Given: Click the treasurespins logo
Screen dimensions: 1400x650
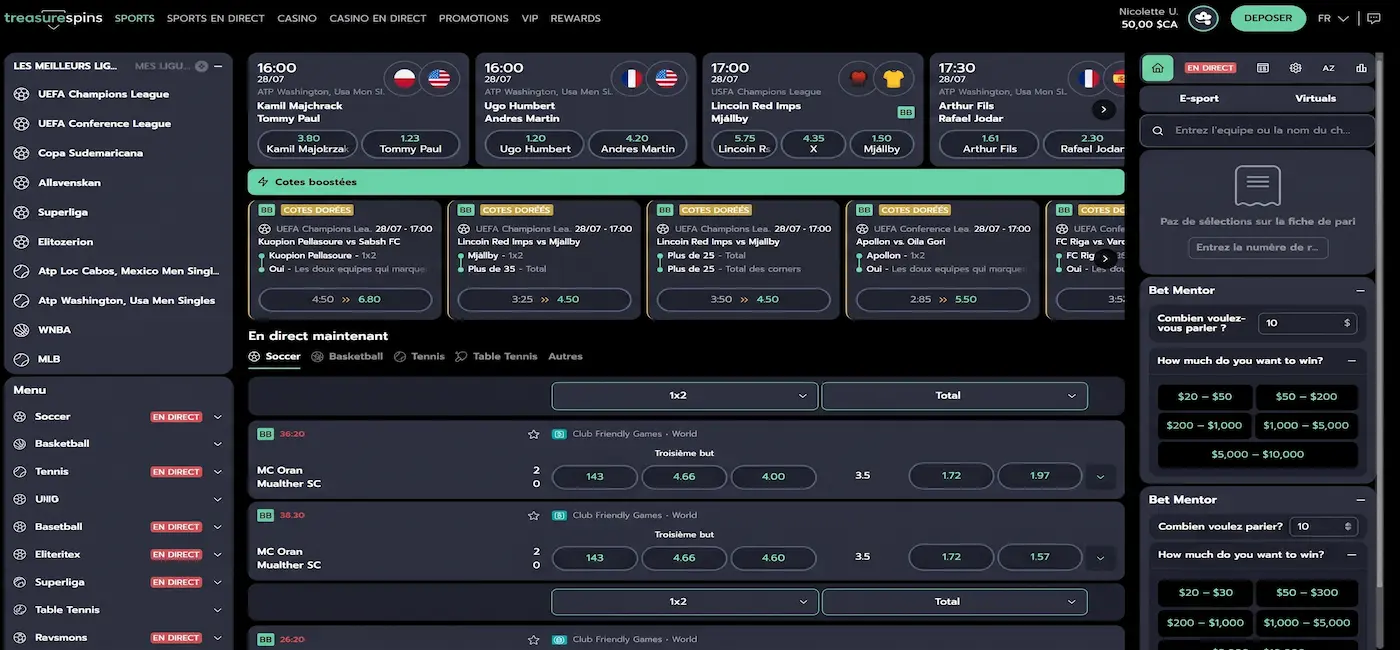Looking at the screenshot, I should pos(53,18).
